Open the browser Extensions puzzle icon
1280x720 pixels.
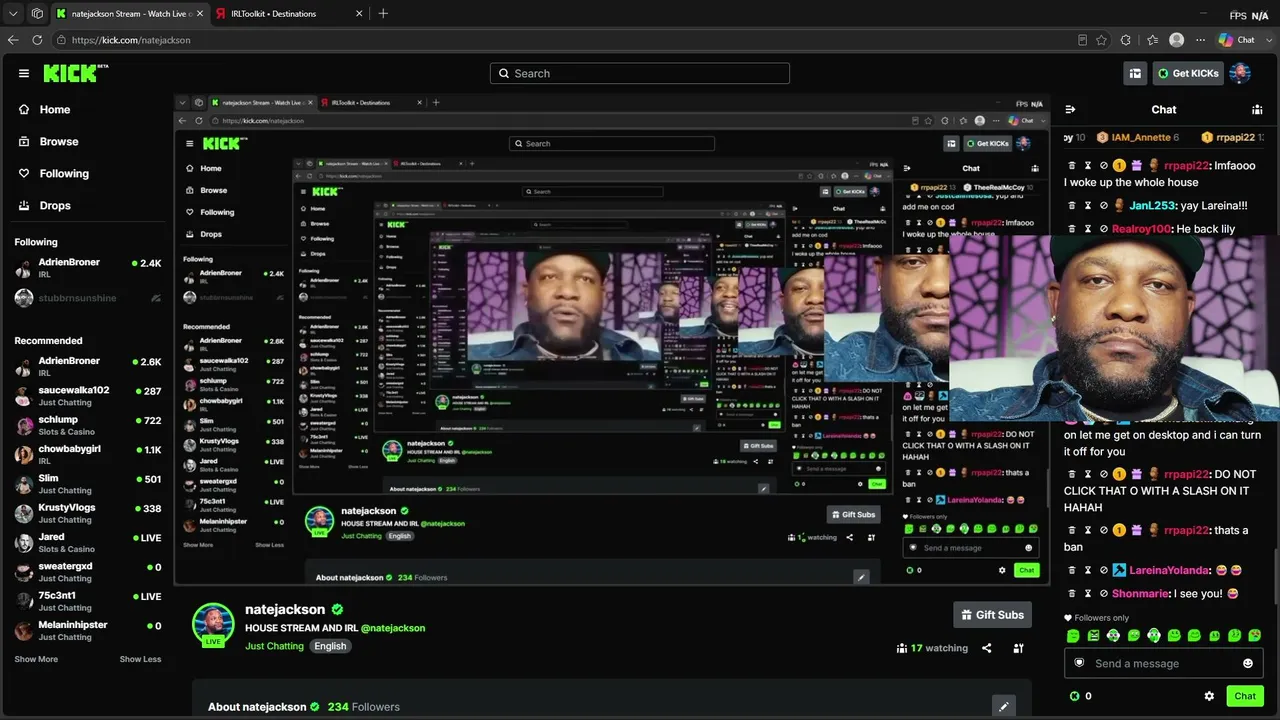click(1126, 40)
